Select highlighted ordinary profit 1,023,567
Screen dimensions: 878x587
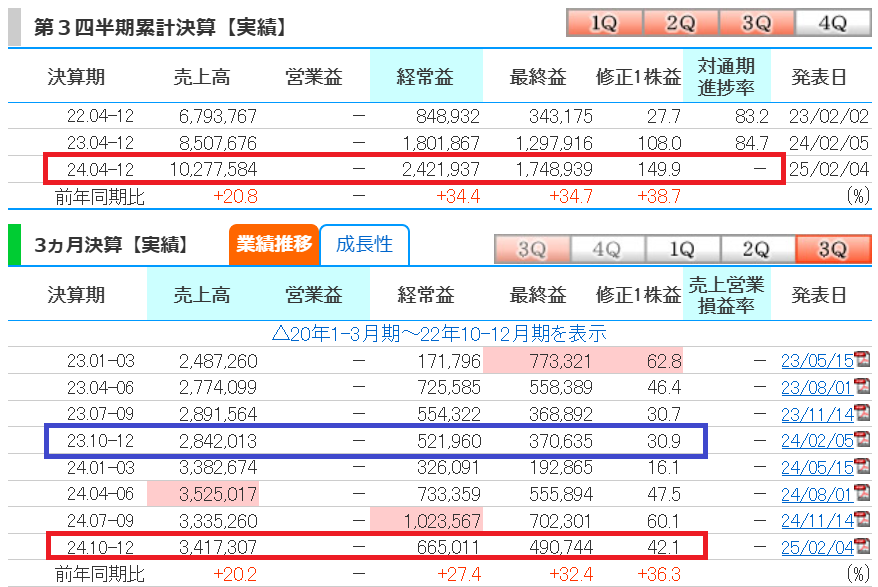point(442,521)
